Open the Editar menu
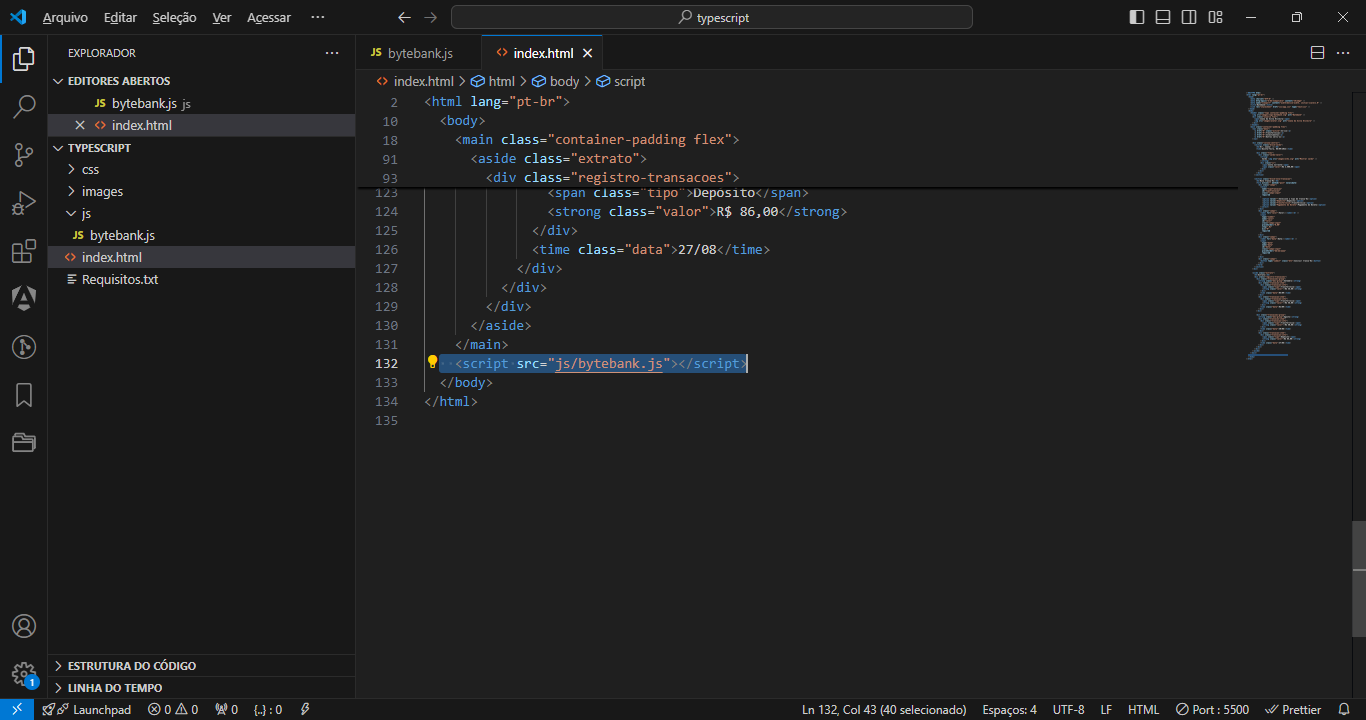 pos(120,17)
